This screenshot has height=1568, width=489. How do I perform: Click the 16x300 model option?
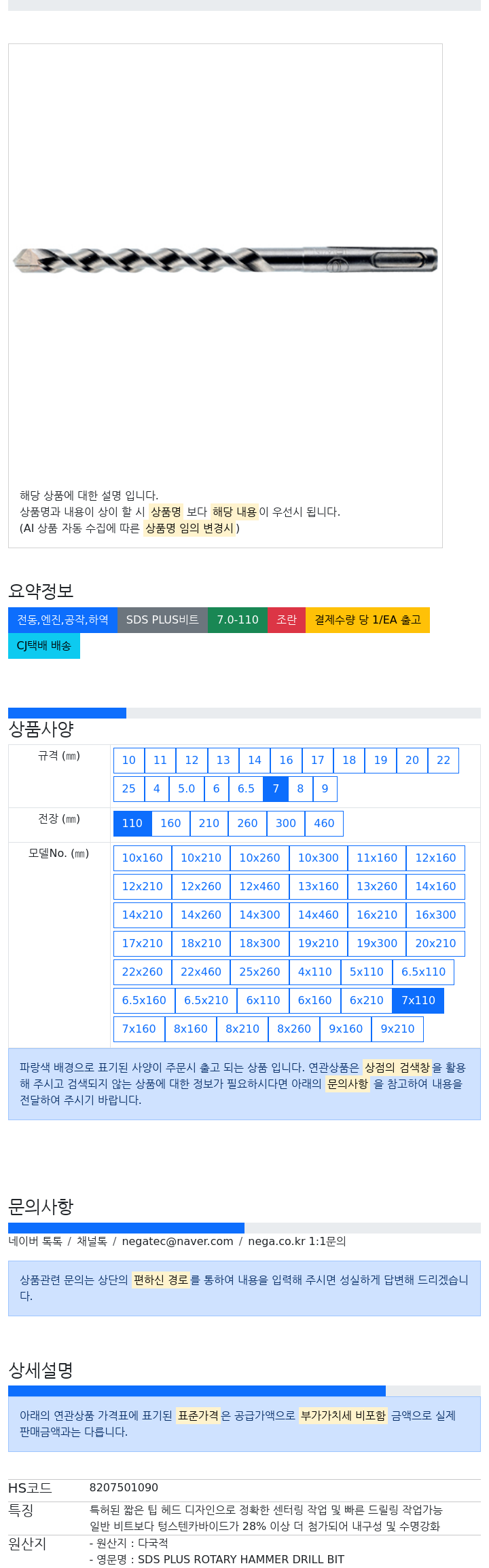[436, 915]
